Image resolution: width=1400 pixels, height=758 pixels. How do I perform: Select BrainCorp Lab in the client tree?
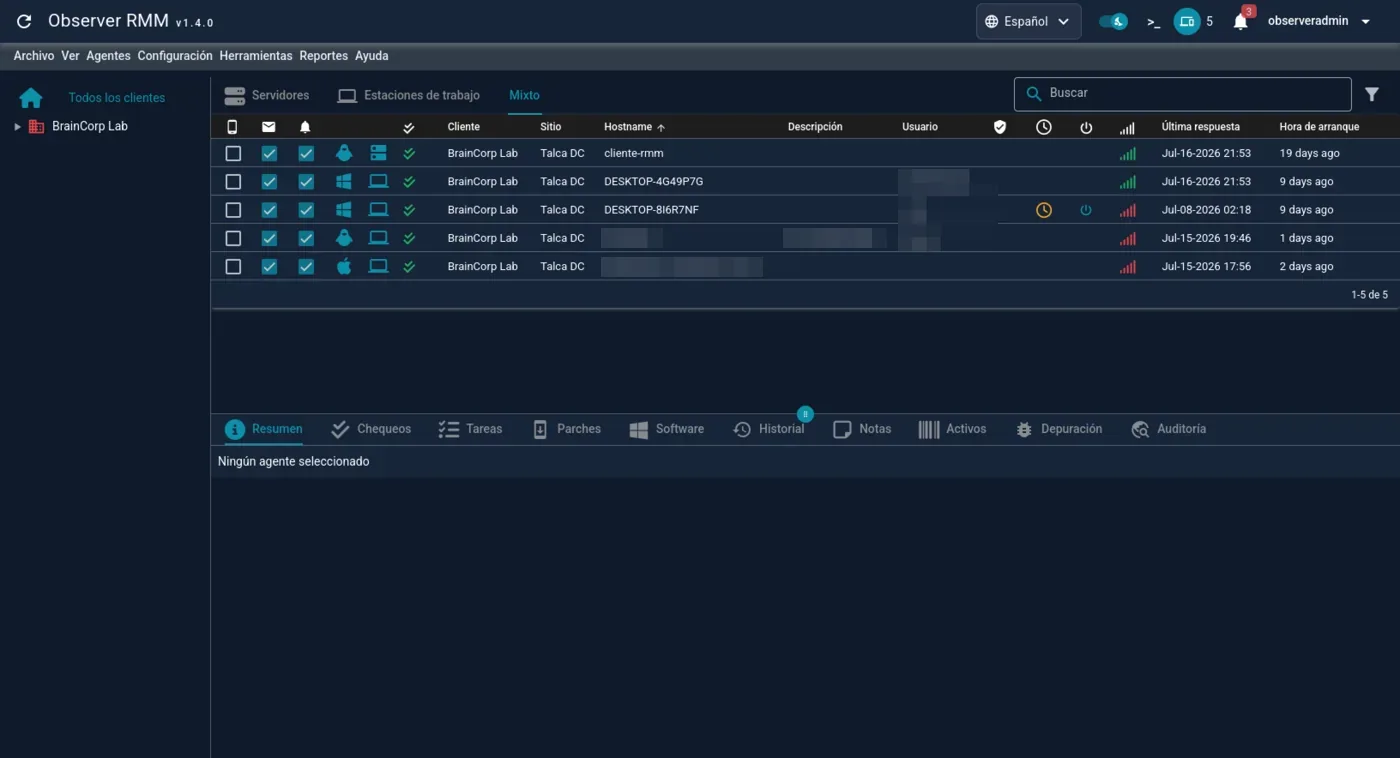(x=90, y=127)
